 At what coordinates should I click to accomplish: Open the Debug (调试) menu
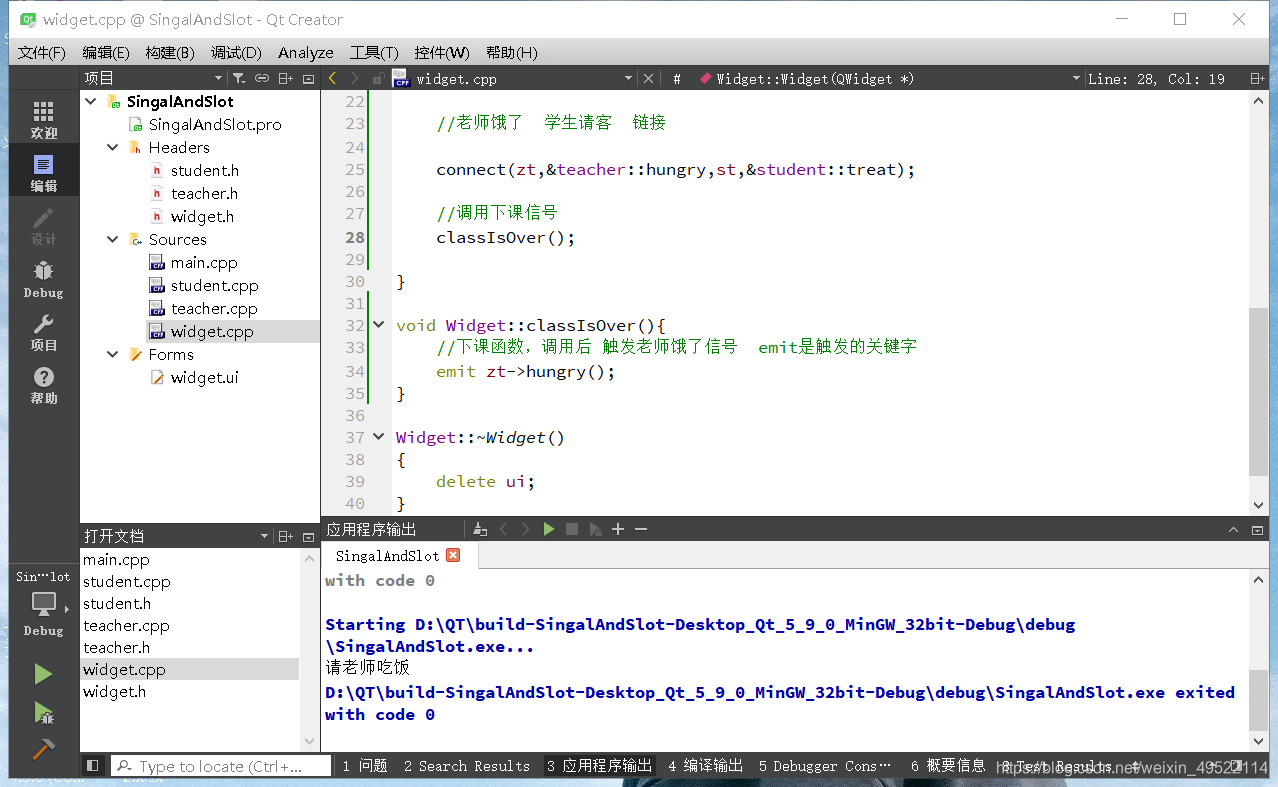(x=236, y=53)
